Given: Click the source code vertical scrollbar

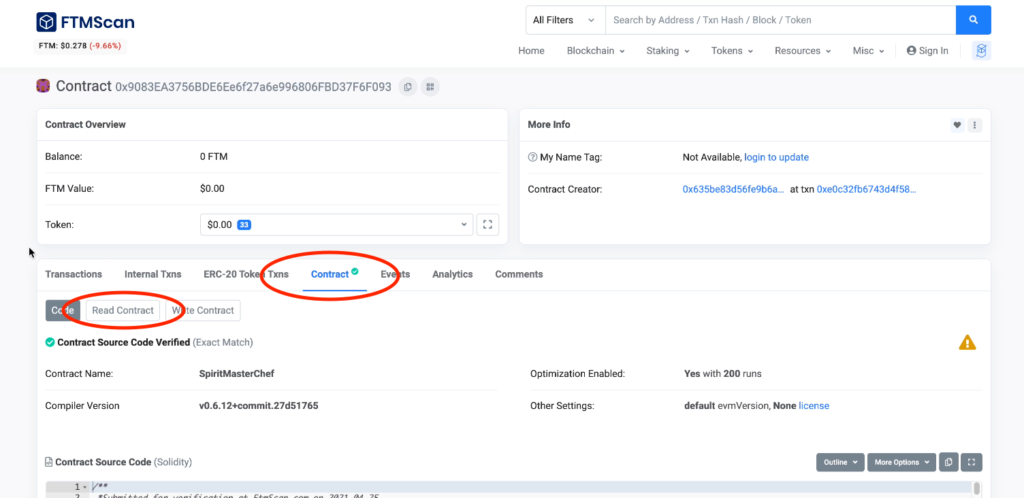Looking at the screenshot, I should coord(976,489).
